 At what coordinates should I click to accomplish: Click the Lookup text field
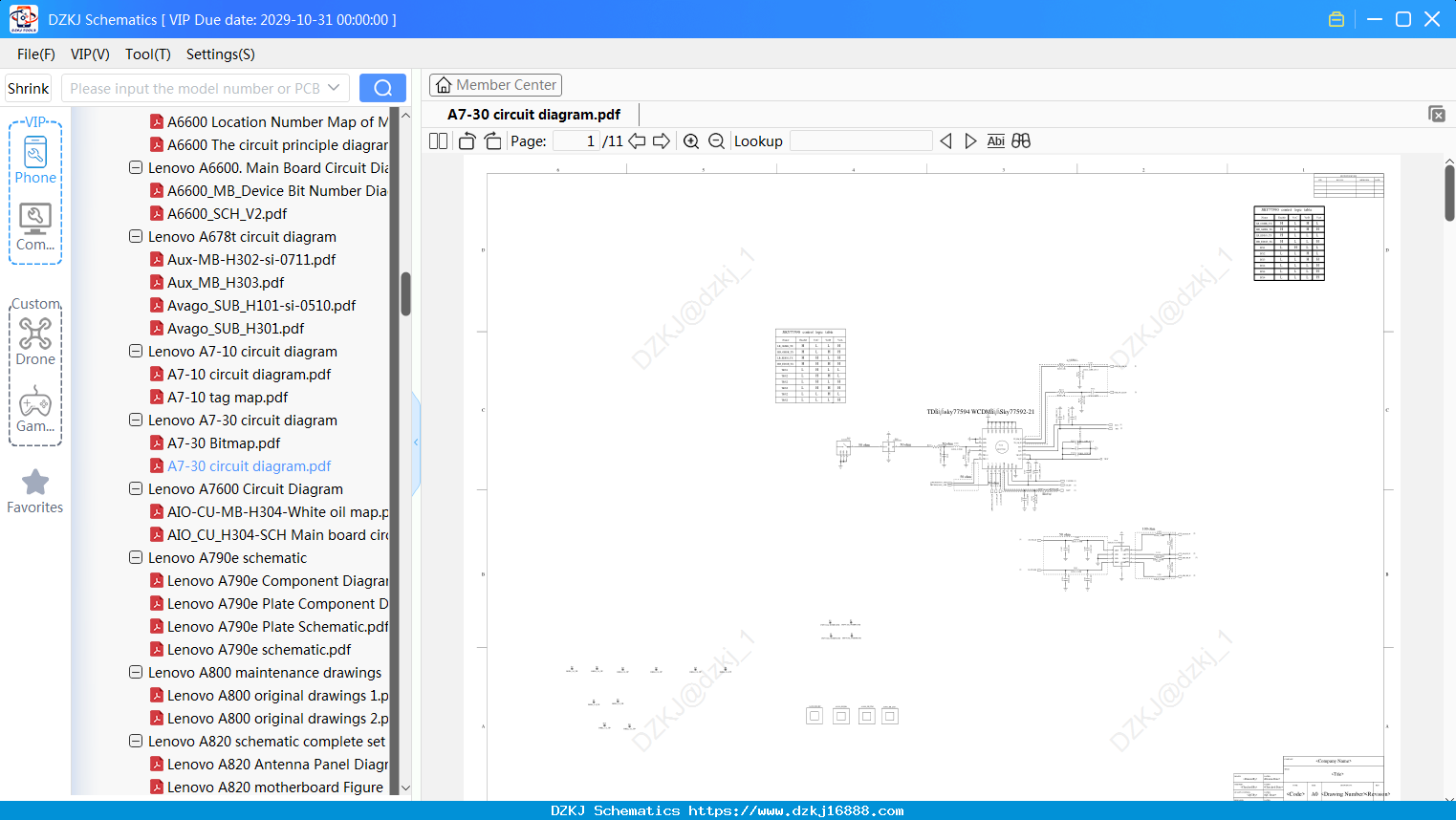(x=860, y=140)
